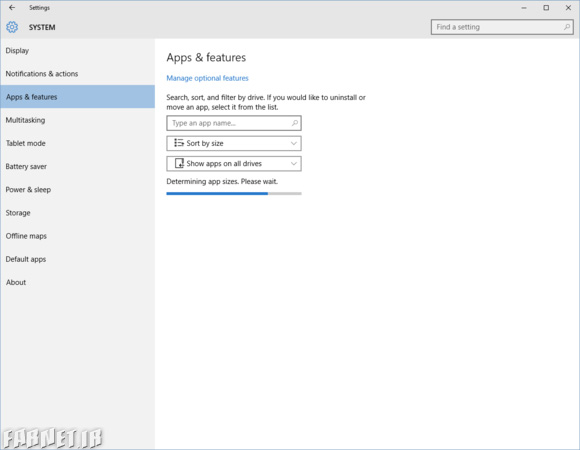Go back with the arrow icon
The width and height of the screenshot is (580, 450).
coord(12,7)
